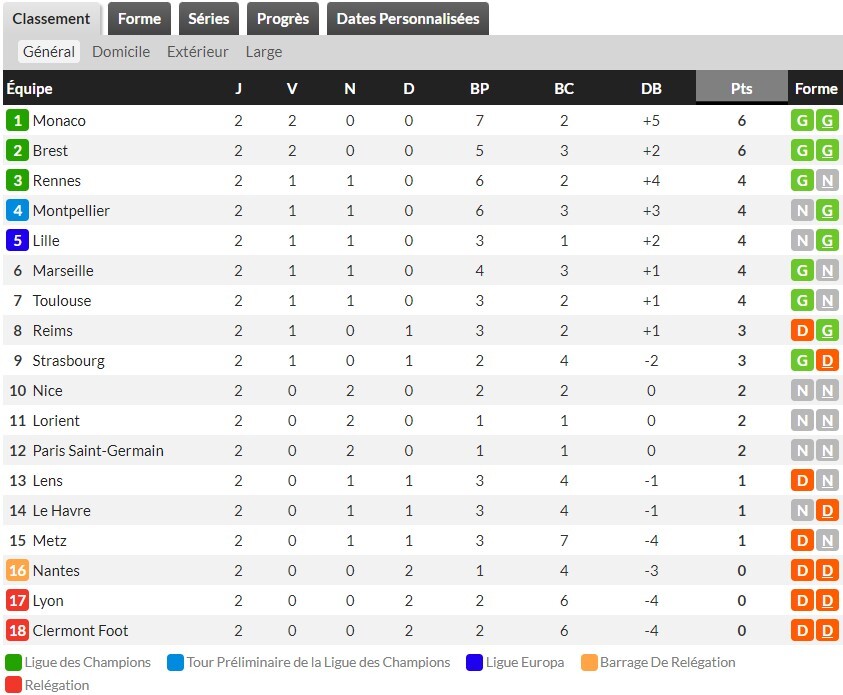Select the Extérieur sub-filter
843x695 pixels.
[198, 52]
